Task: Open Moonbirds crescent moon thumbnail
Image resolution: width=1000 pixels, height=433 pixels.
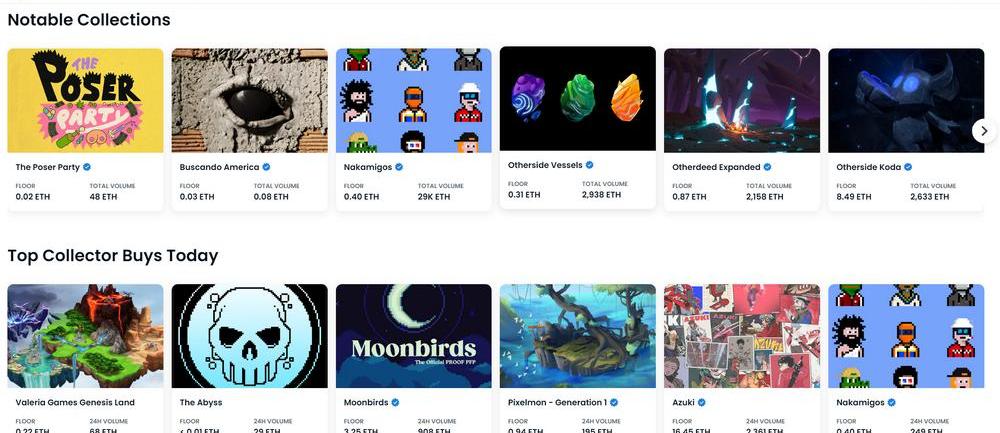Action: tap(414, 336)
